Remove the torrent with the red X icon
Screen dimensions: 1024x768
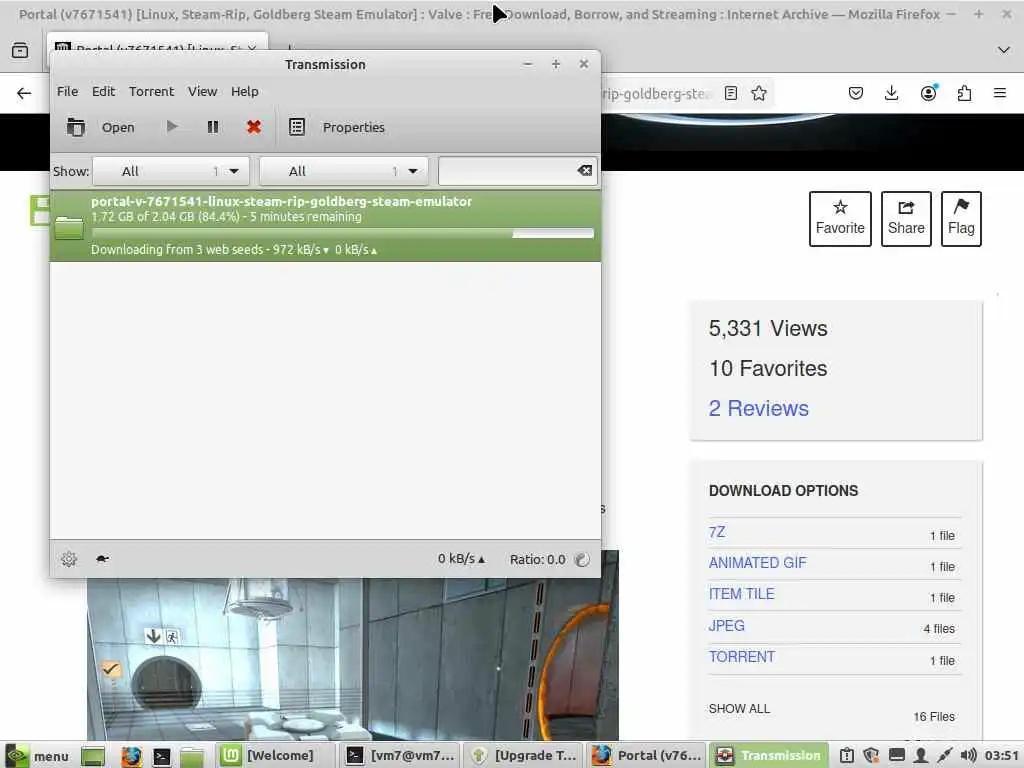(x=254, y=127)
